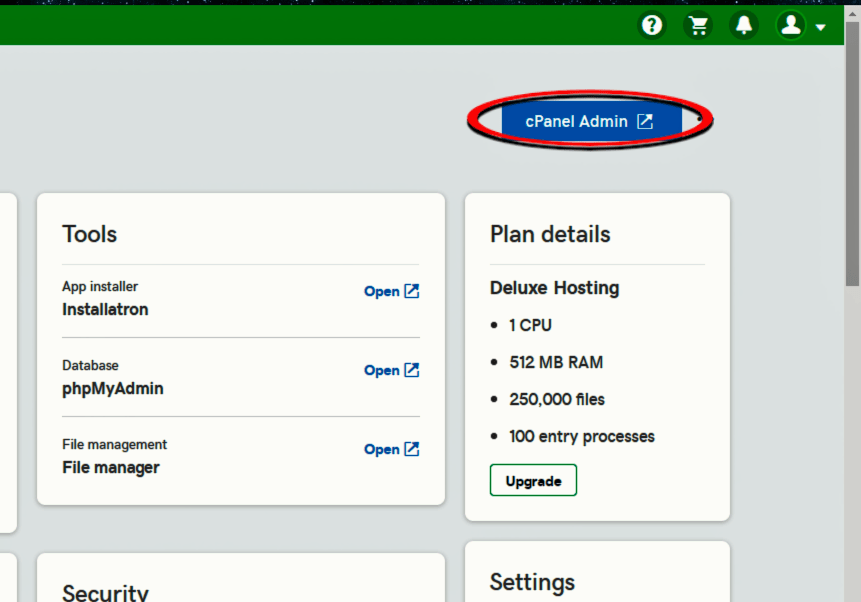Image resolution: width=861 pixels, height=602 pixels.
Task: Open the help question mark icon
Action: [652, 25]
